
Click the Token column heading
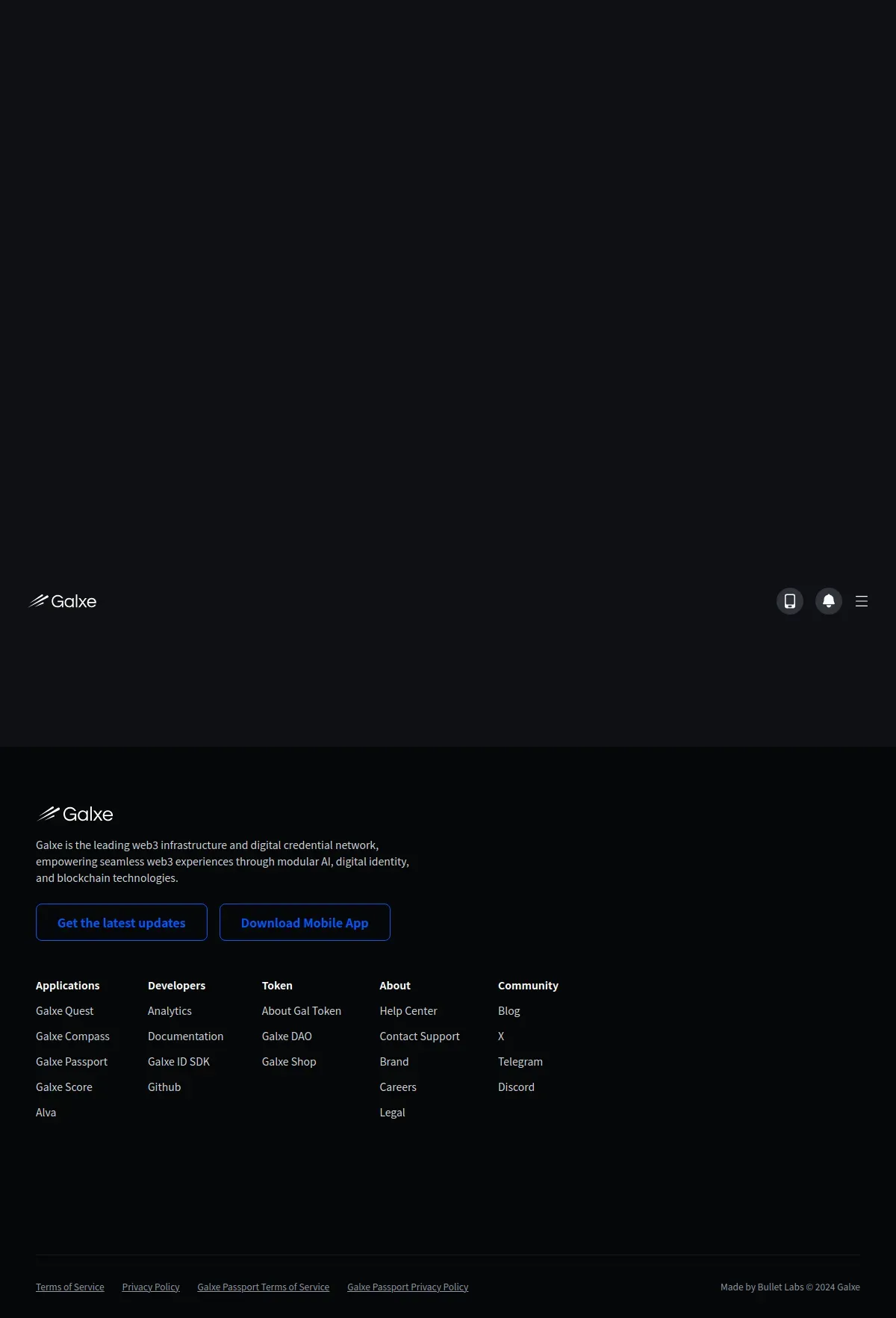[277, 986]
